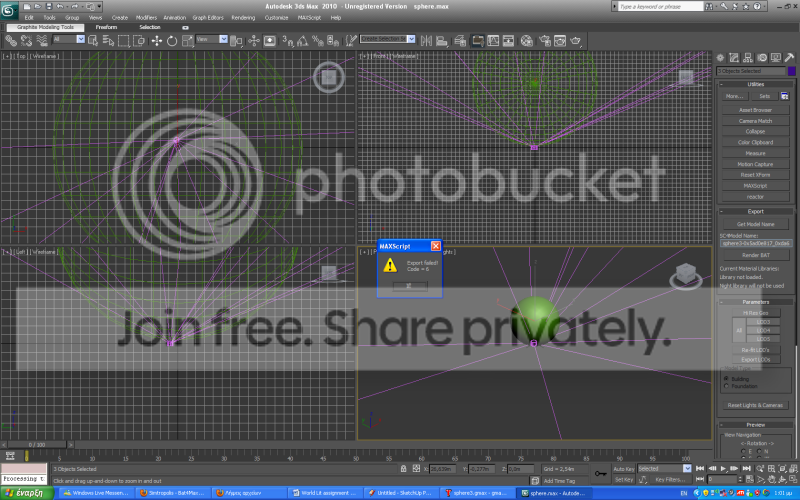This screenshot has height=500, width=800.
Task: Activate the Select Object arrow tool
Action: (x=93, y=40)
